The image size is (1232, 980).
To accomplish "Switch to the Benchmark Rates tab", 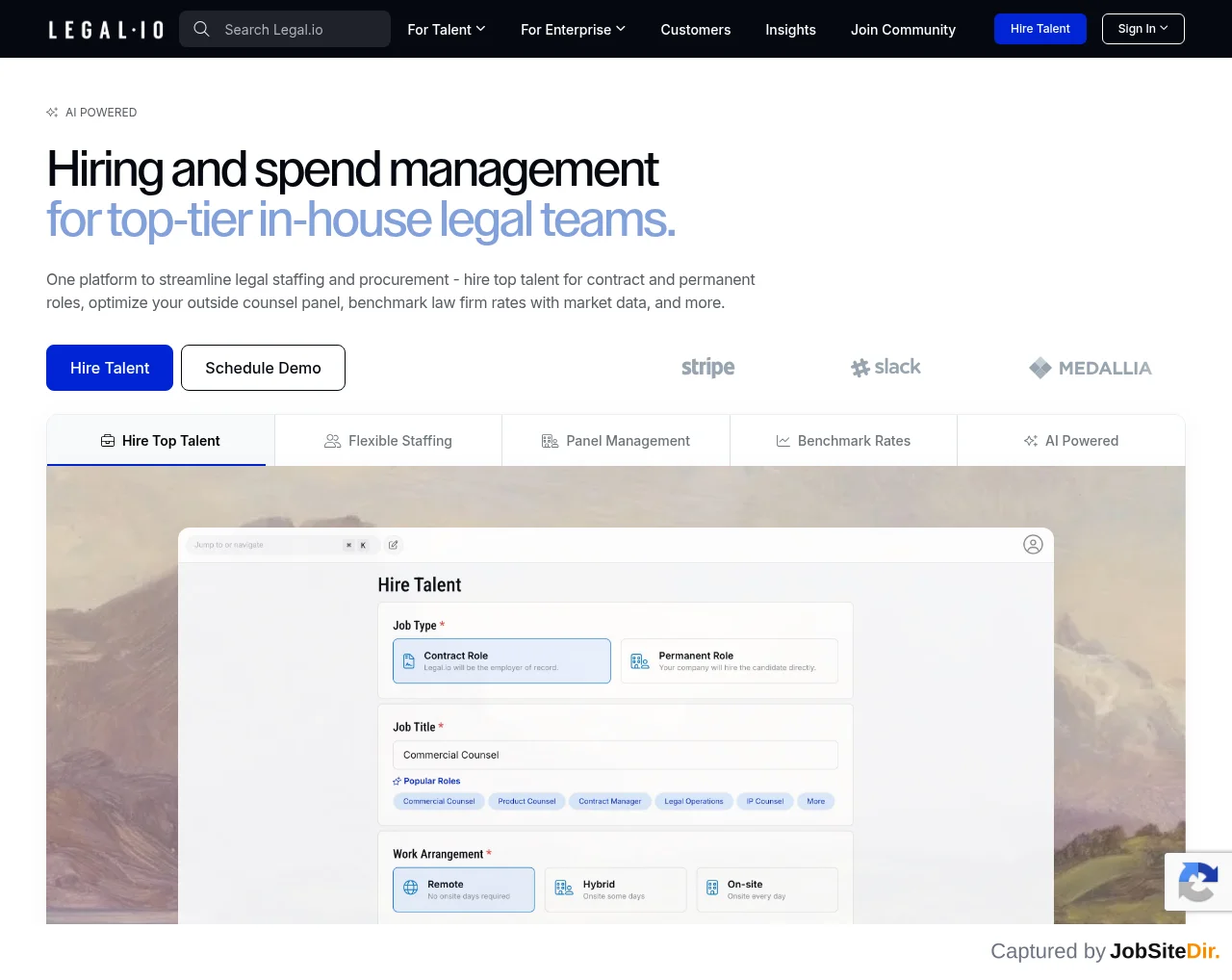I will (x=843, y=441).
